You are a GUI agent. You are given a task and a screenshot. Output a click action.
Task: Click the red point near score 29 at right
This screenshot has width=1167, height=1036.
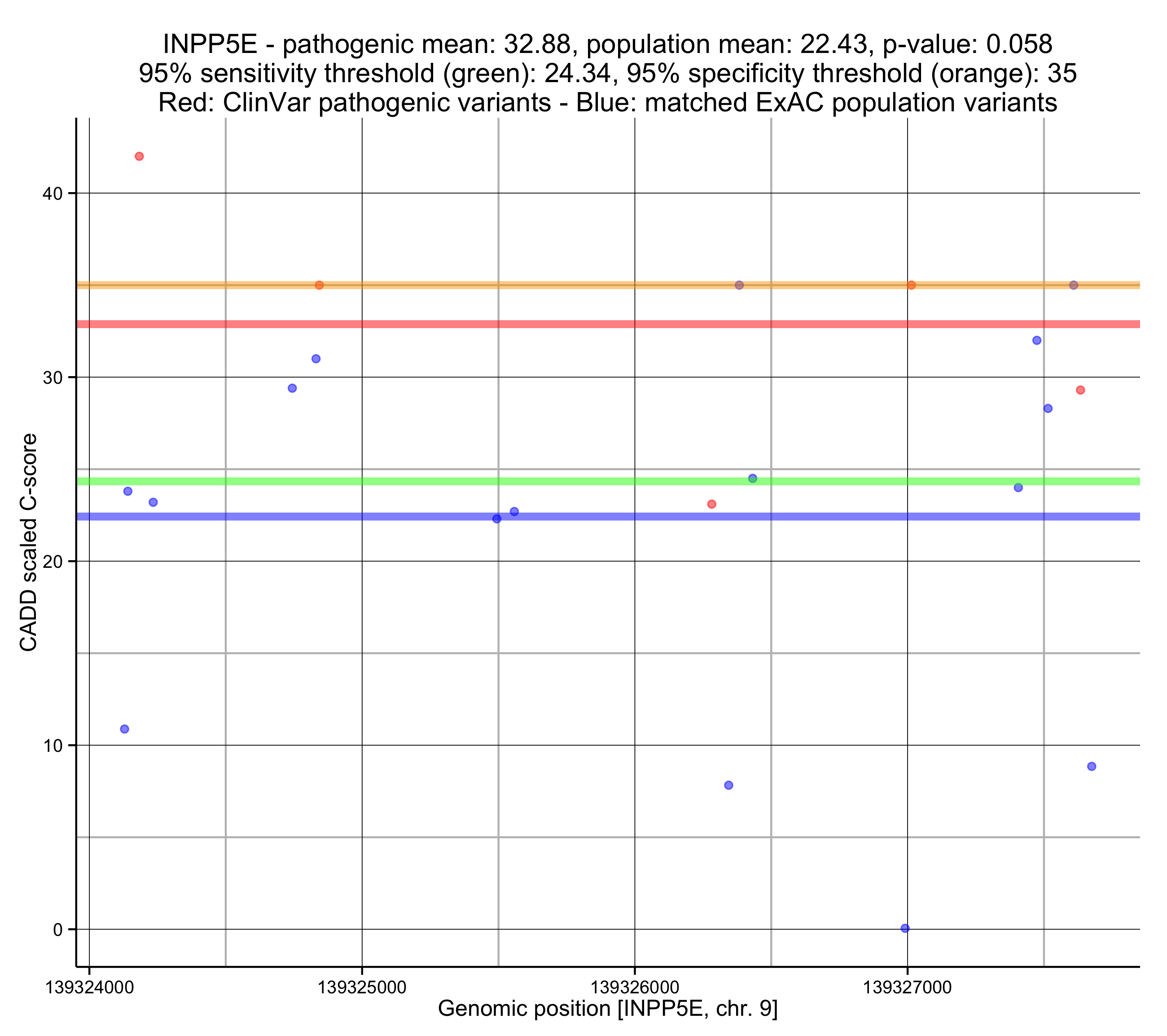pos(1079,390)
